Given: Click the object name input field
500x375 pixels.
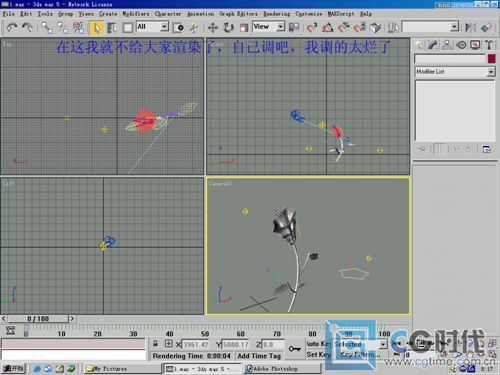Looking at the screenshot, I should click(450, 59).
